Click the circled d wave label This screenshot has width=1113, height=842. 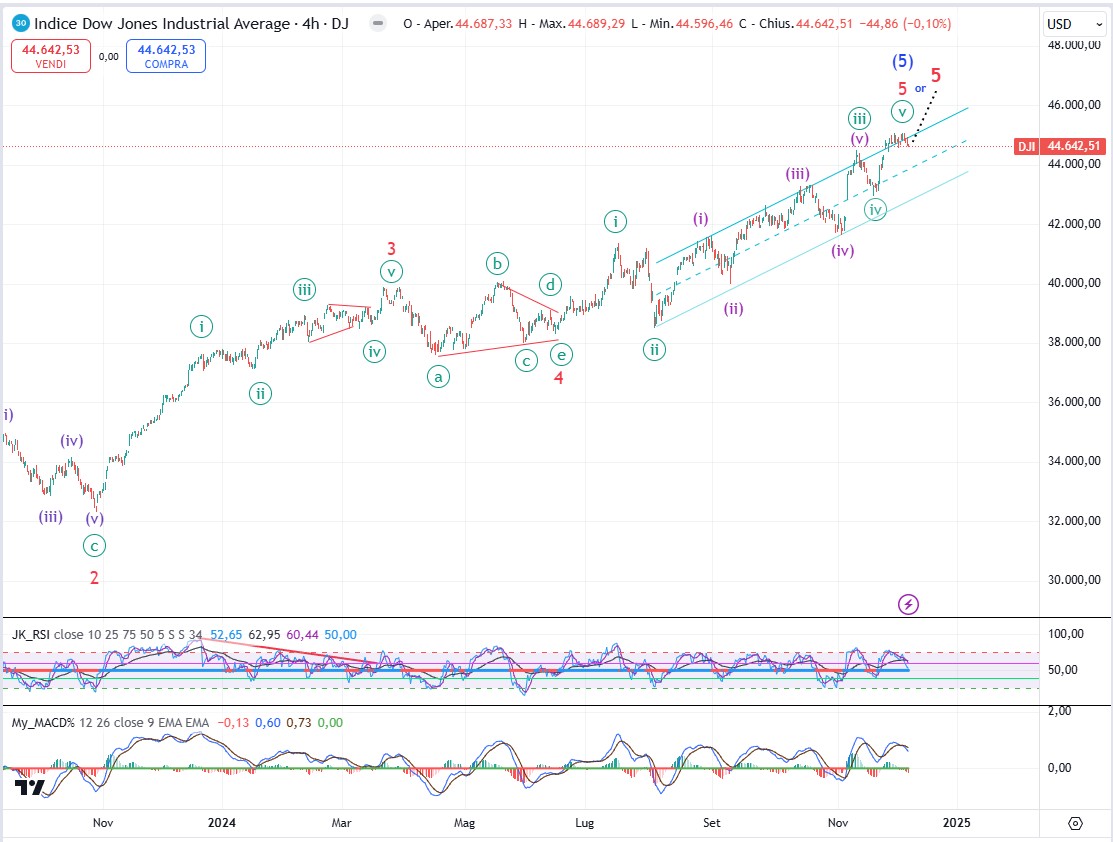coord(550,285)
